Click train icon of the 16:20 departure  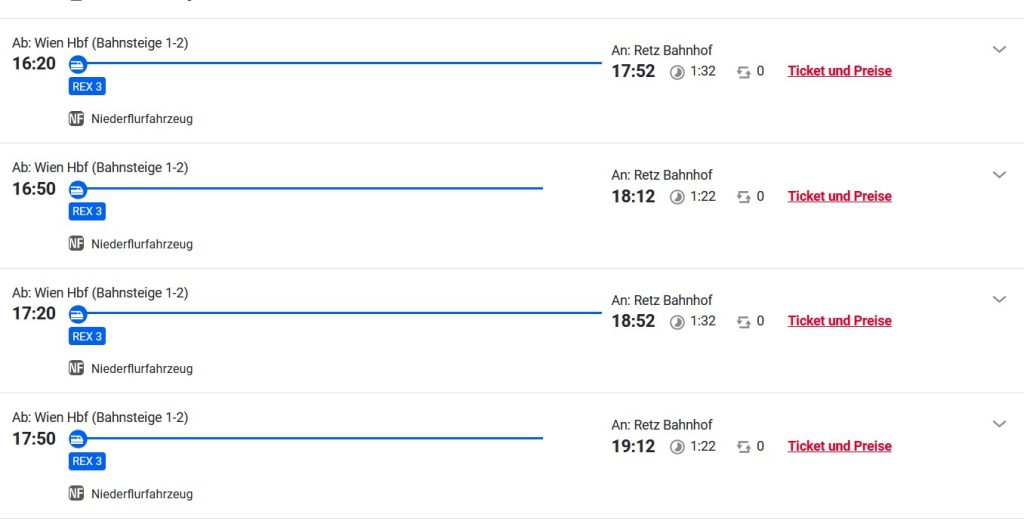click(x=77, y=64)
